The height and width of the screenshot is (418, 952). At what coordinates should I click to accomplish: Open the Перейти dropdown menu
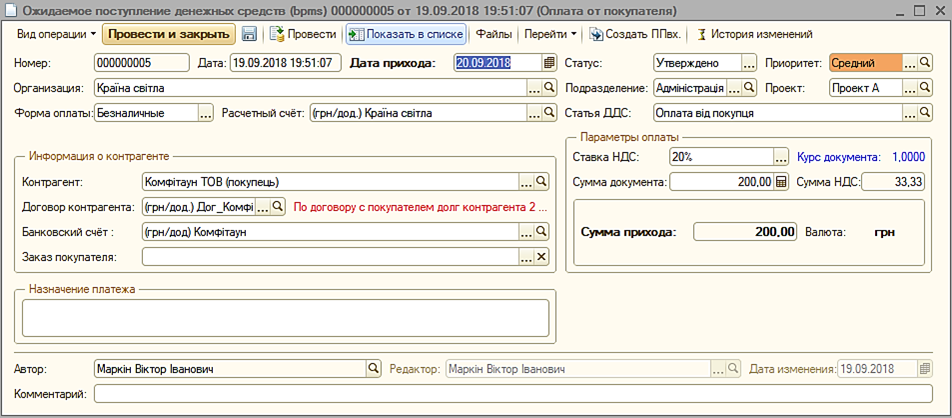(551, 34)
